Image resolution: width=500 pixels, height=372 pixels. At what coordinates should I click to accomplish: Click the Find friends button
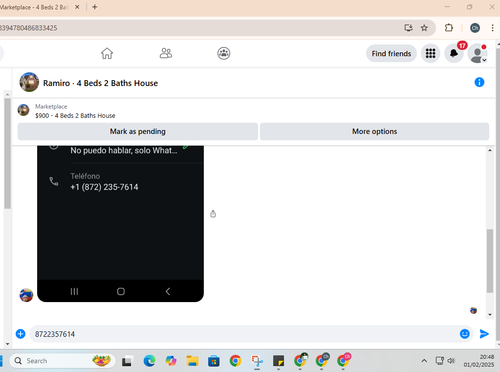(x=391, y=54)
